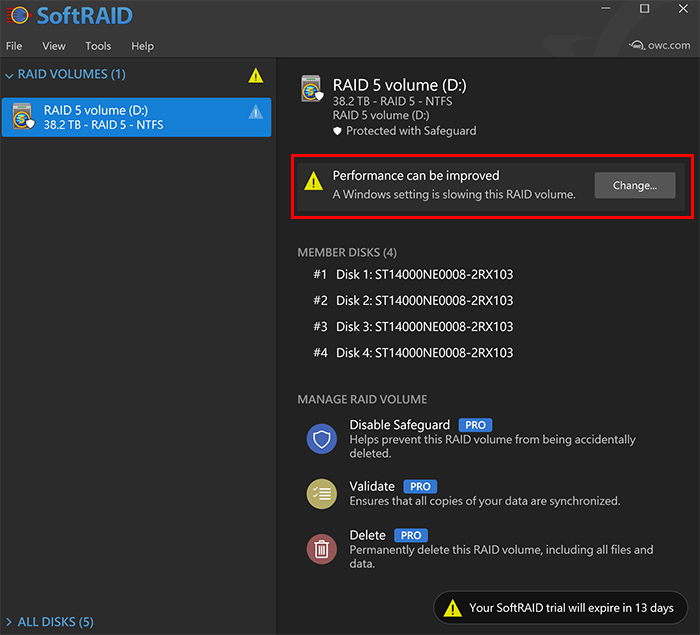Viewport: 700px width, 635px height.
Task: Click the trial expiry warning icon
Action: pyautogui.click(x=453, y=608)
